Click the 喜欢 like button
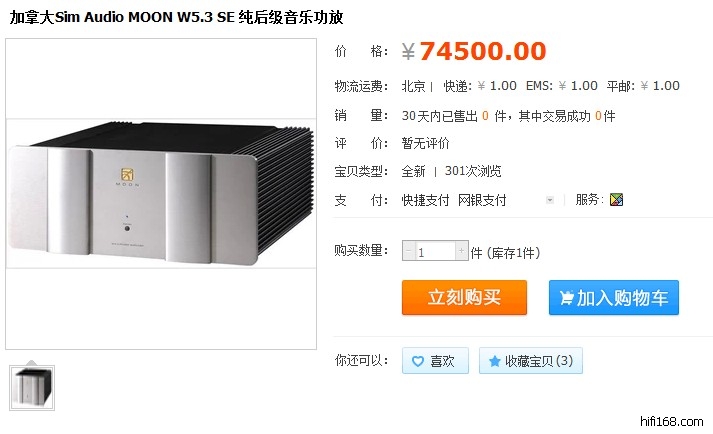 (435, 361)
